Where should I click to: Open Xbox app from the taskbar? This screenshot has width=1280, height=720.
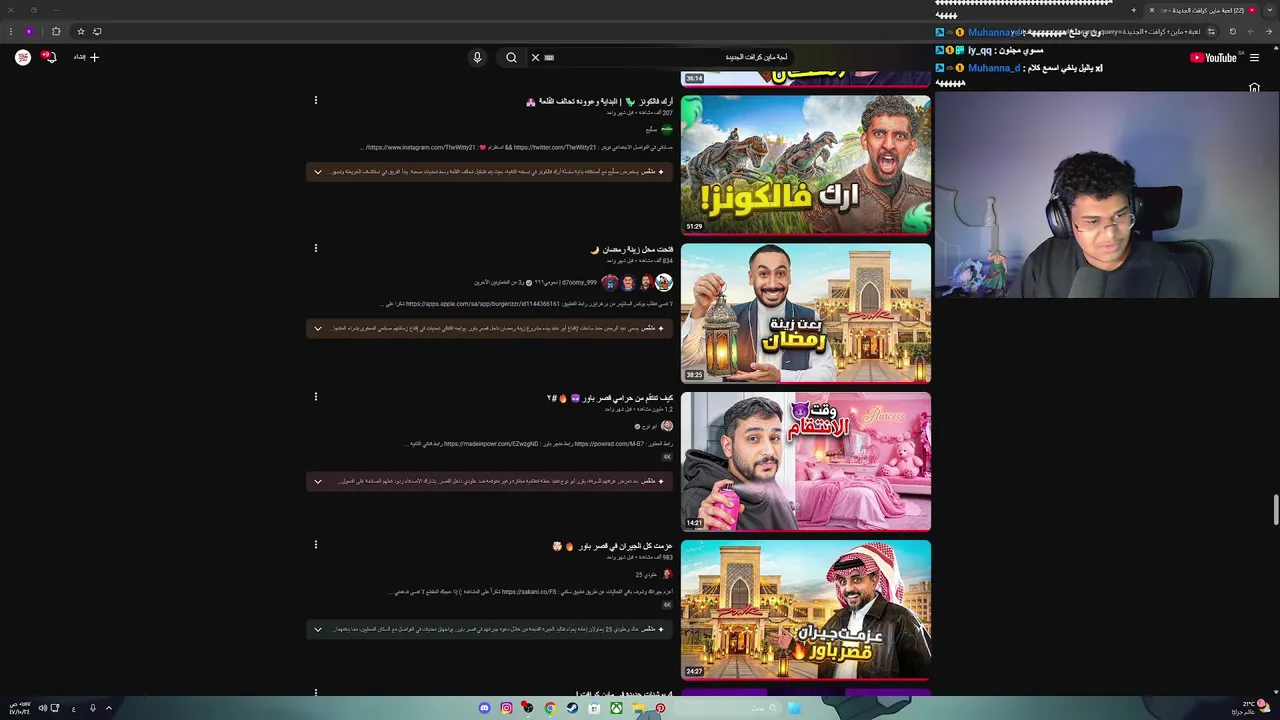(616, 708)
